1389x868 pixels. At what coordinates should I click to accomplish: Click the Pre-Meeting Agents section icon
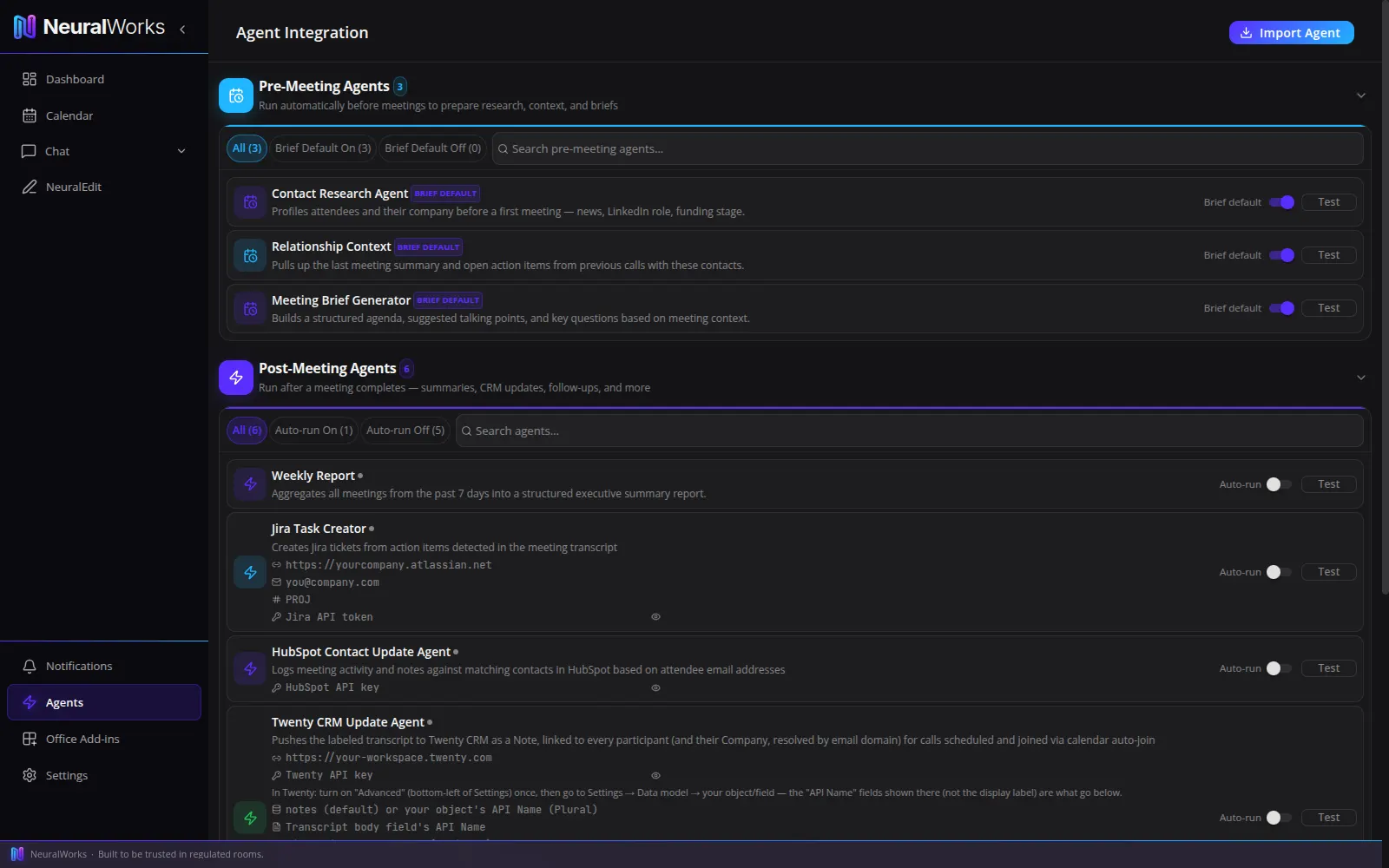click(x=236, y=95)
